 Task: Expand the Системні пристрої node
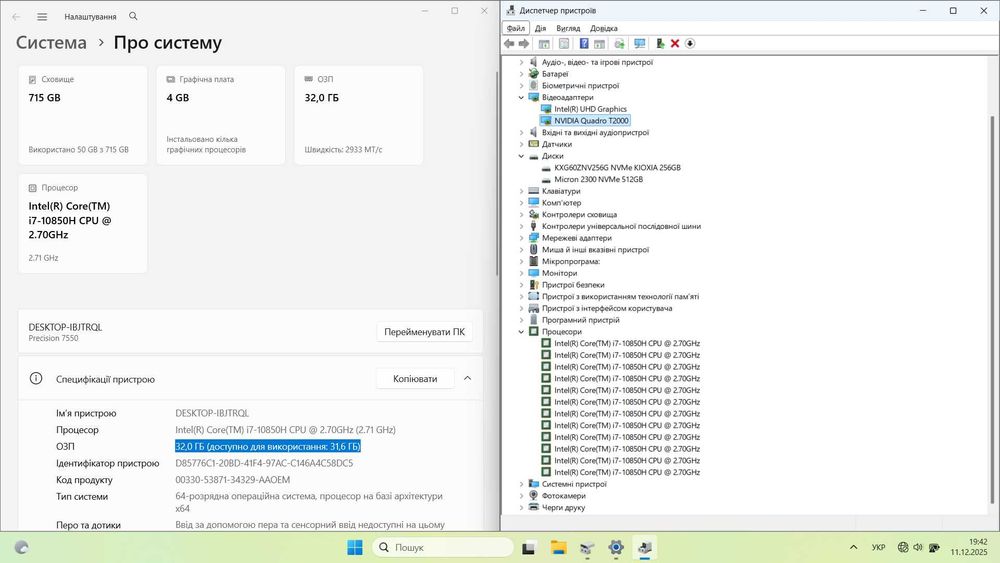(x=521, y=484)
